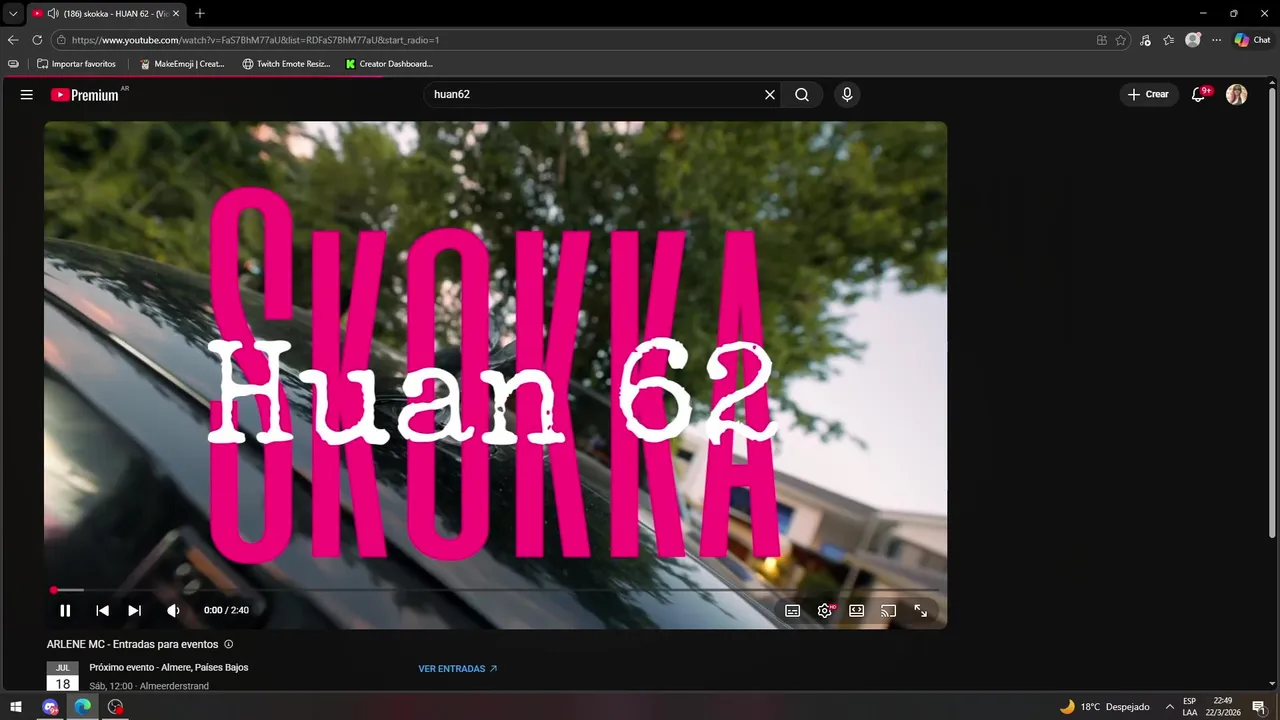The height and width of the screenshot is (720, 1280).
Task: Skip to the next video
Action: pos(135,610)
